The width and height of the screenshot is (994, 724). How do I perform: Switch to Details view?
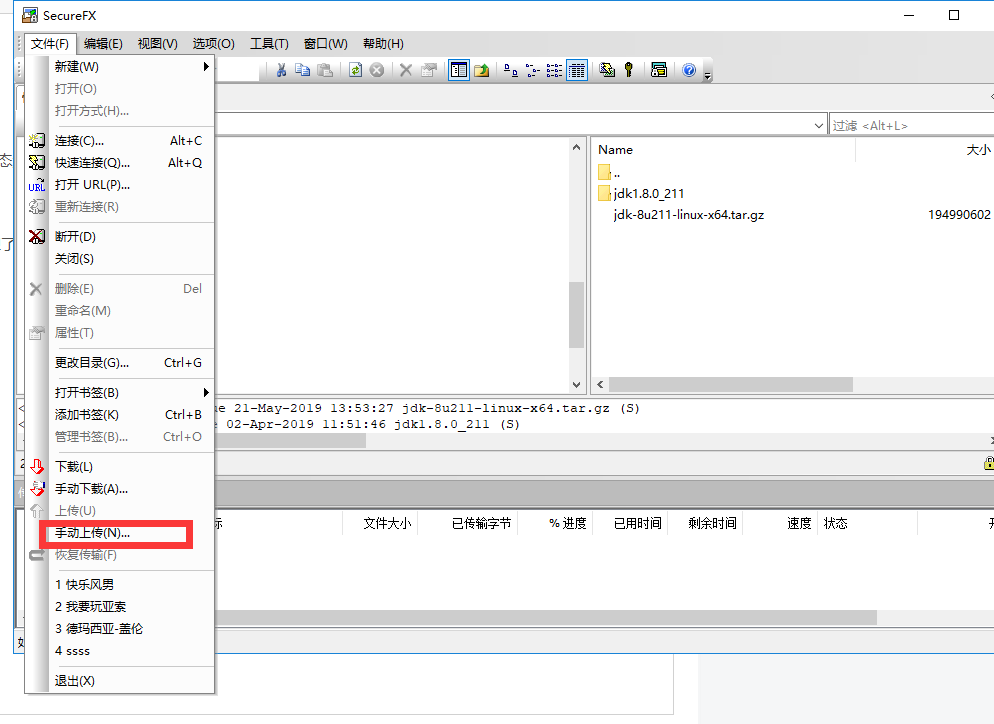click(x=576, y=70)
